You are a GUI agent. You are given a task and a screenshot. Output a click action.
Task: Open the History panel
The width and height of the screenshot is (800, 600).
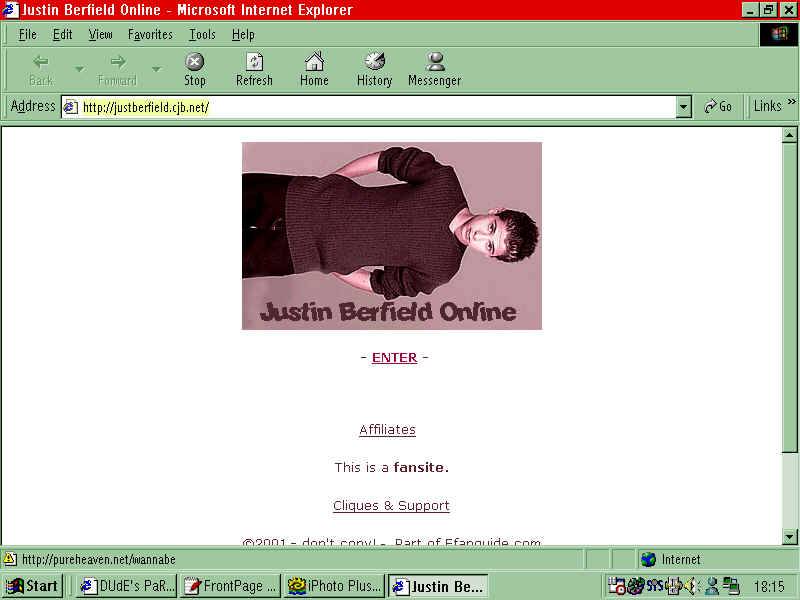click(x=374, y=69)
